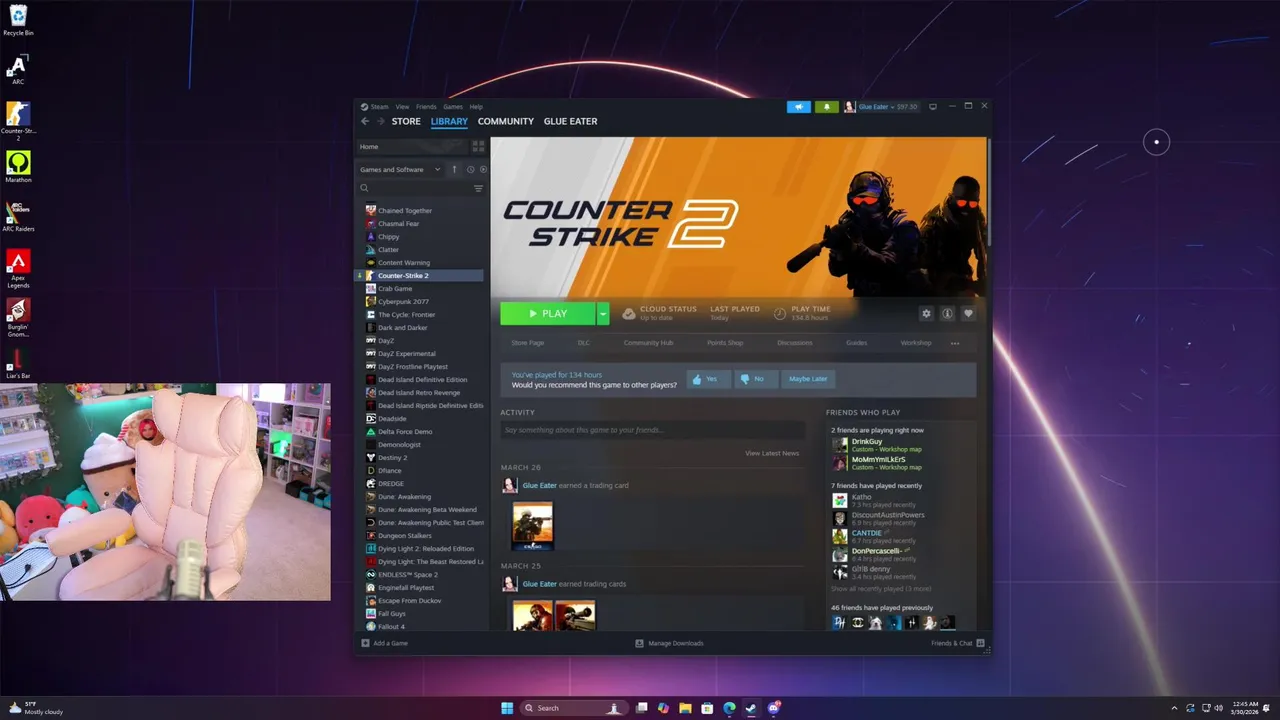
Task: Open the Friends menu
Action: (x=426, y=107)
